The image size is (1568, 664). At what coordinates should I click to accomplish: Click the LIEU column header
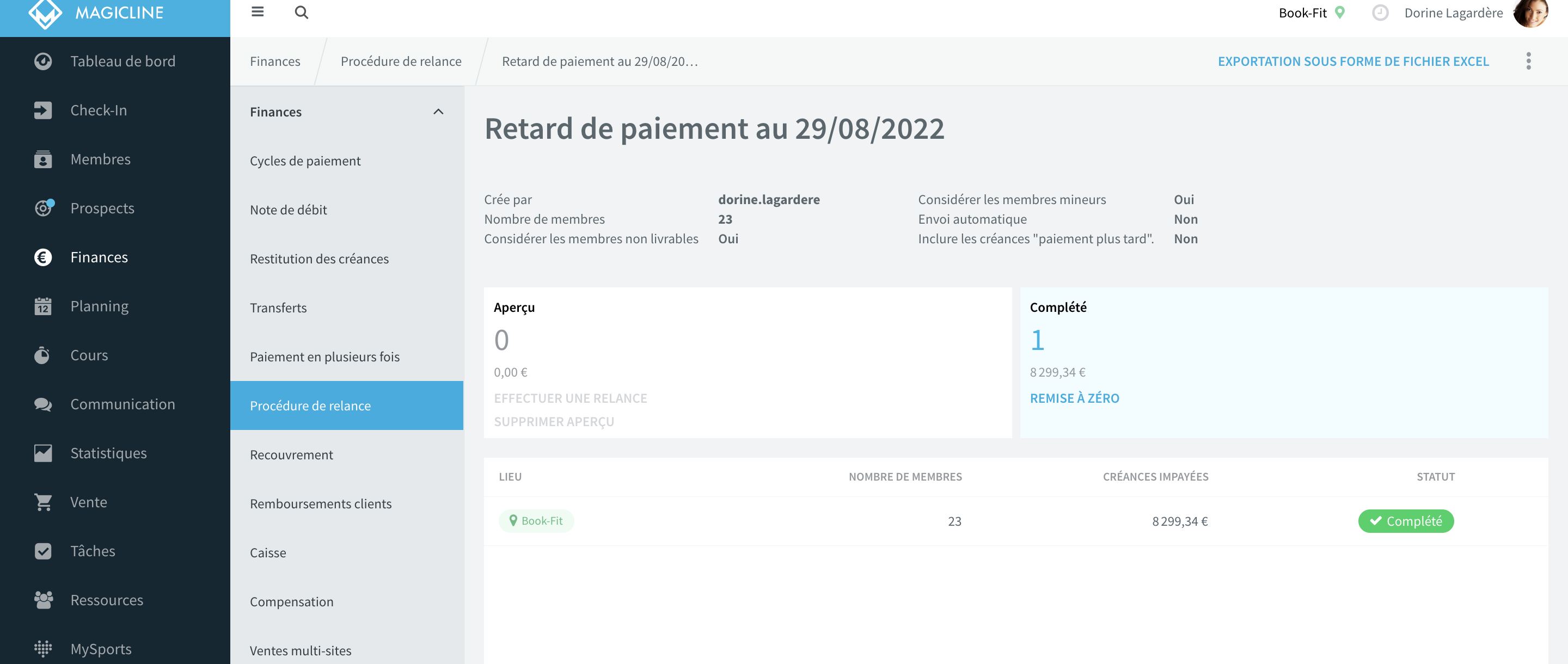(510, 477)
